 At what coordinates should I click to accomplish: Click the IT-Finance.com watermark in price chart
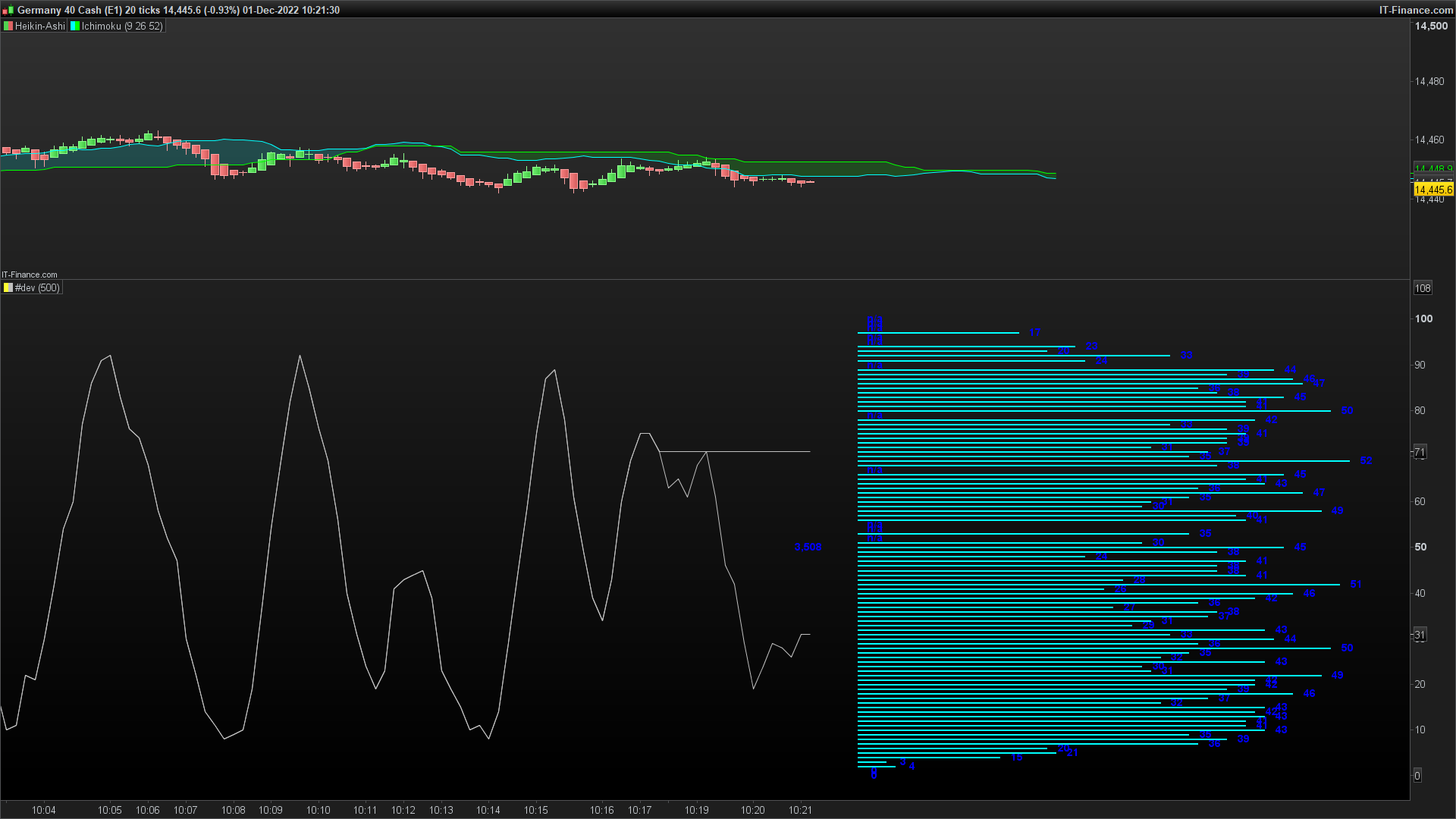pos(30,275)
